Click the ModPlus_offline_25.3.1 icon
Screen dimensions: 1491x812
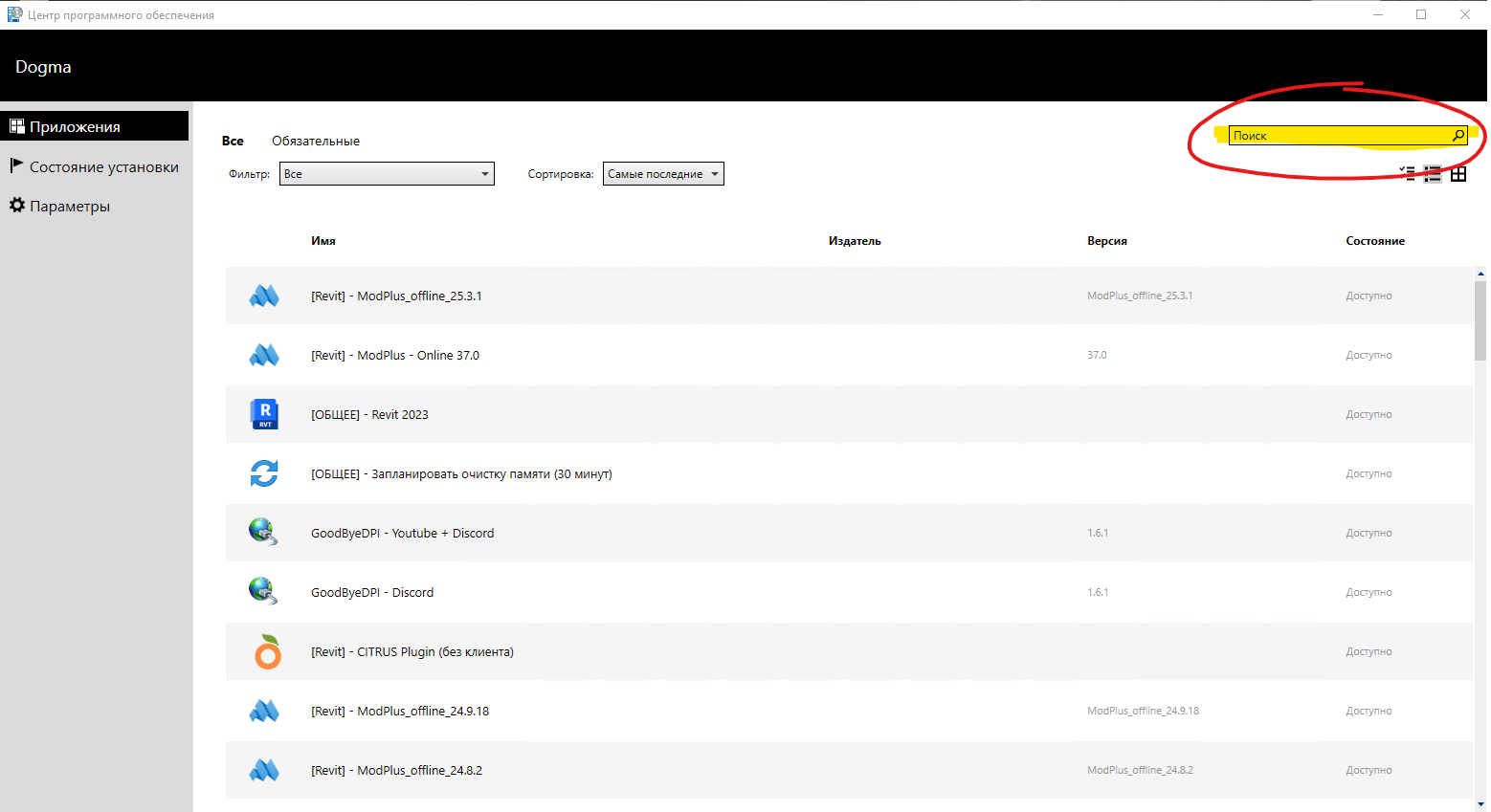(264, 296)
